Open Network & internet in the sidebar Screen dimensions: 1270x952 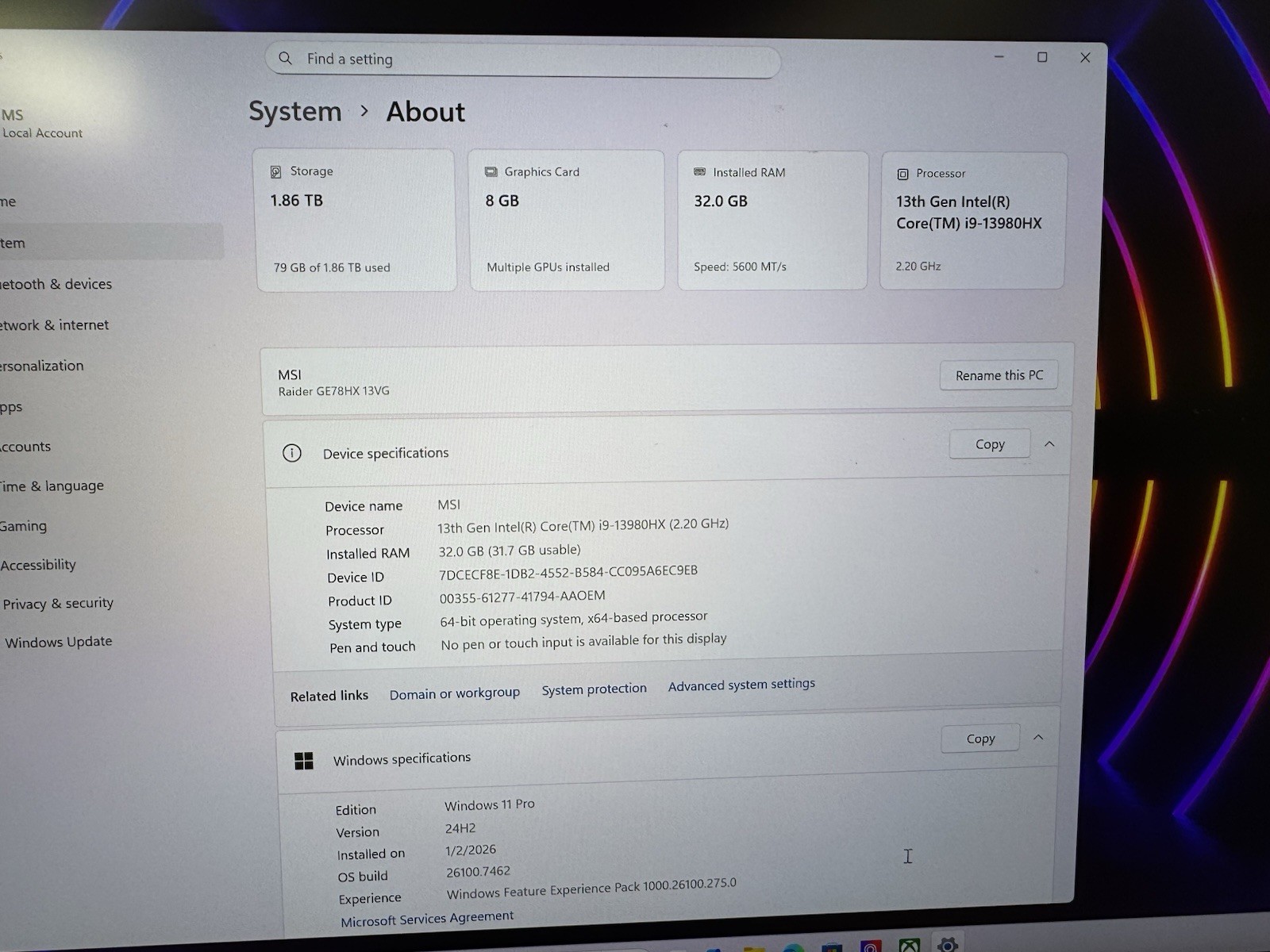pos(56,325)
